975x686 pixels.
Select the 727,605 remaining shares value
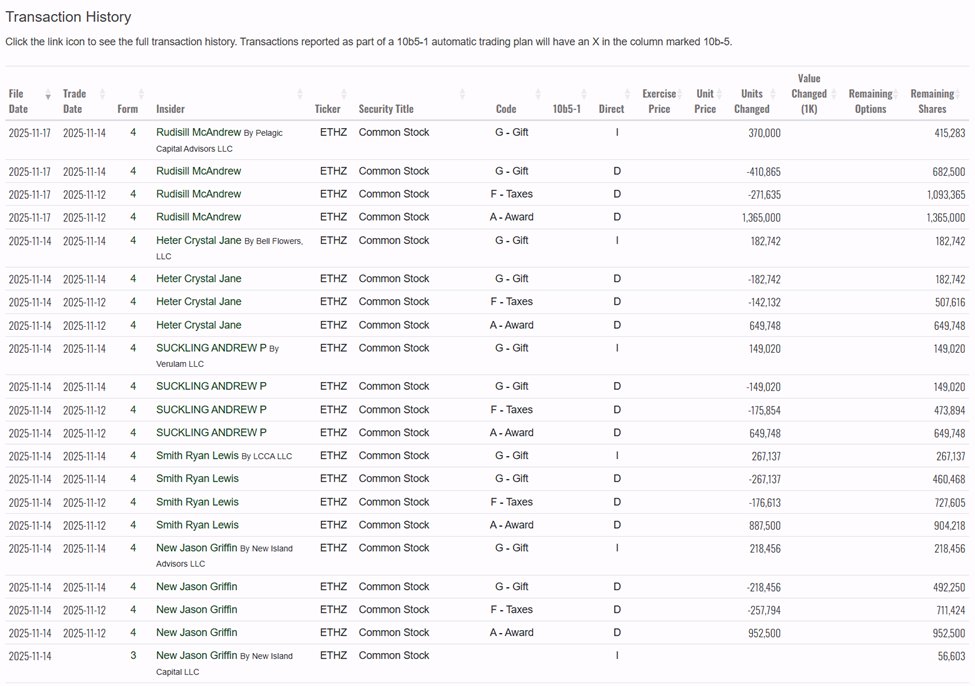[950, 503]
